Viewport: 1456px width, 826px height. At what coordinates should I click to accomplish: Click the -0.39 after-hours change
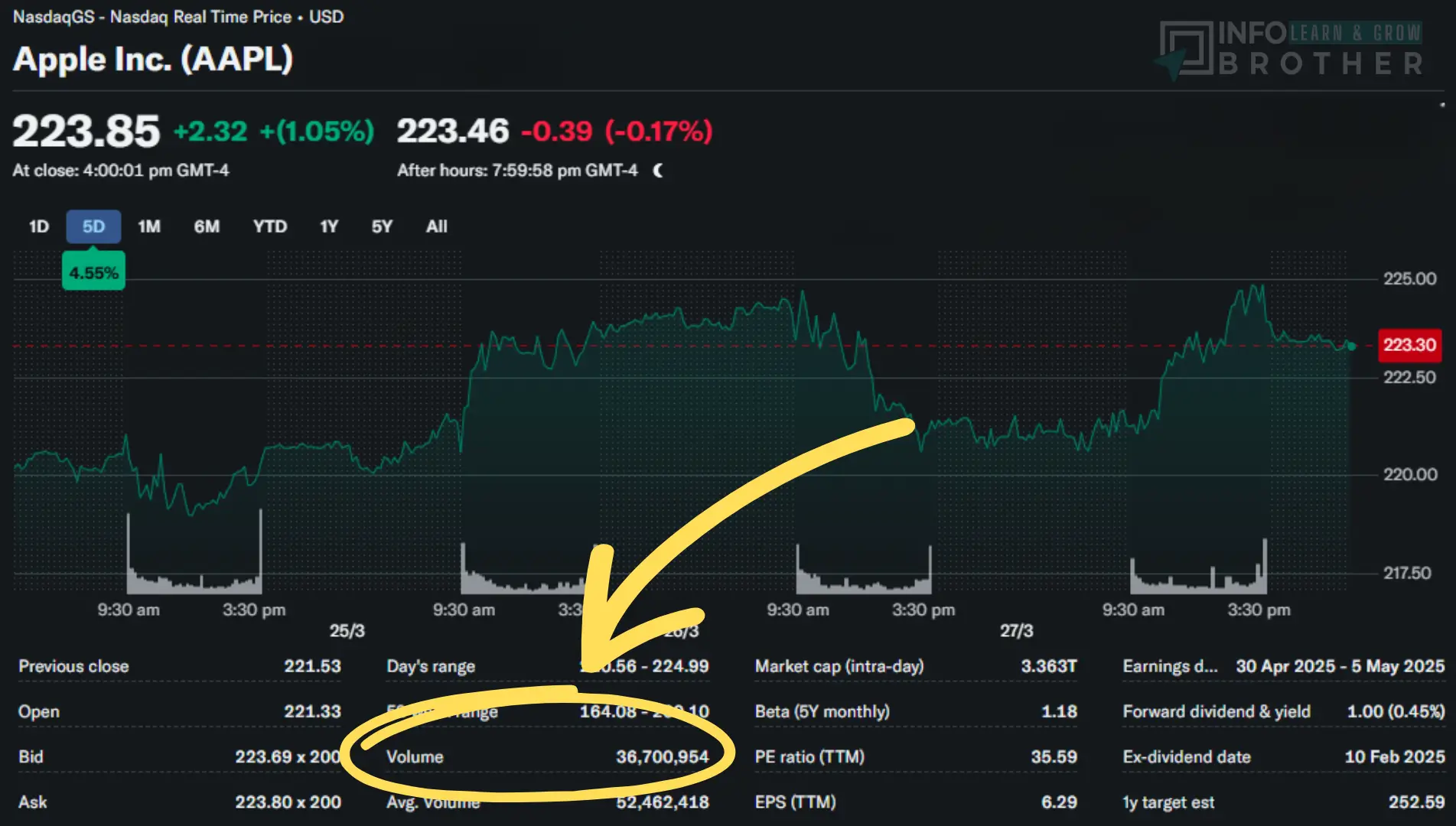point(557,132)
